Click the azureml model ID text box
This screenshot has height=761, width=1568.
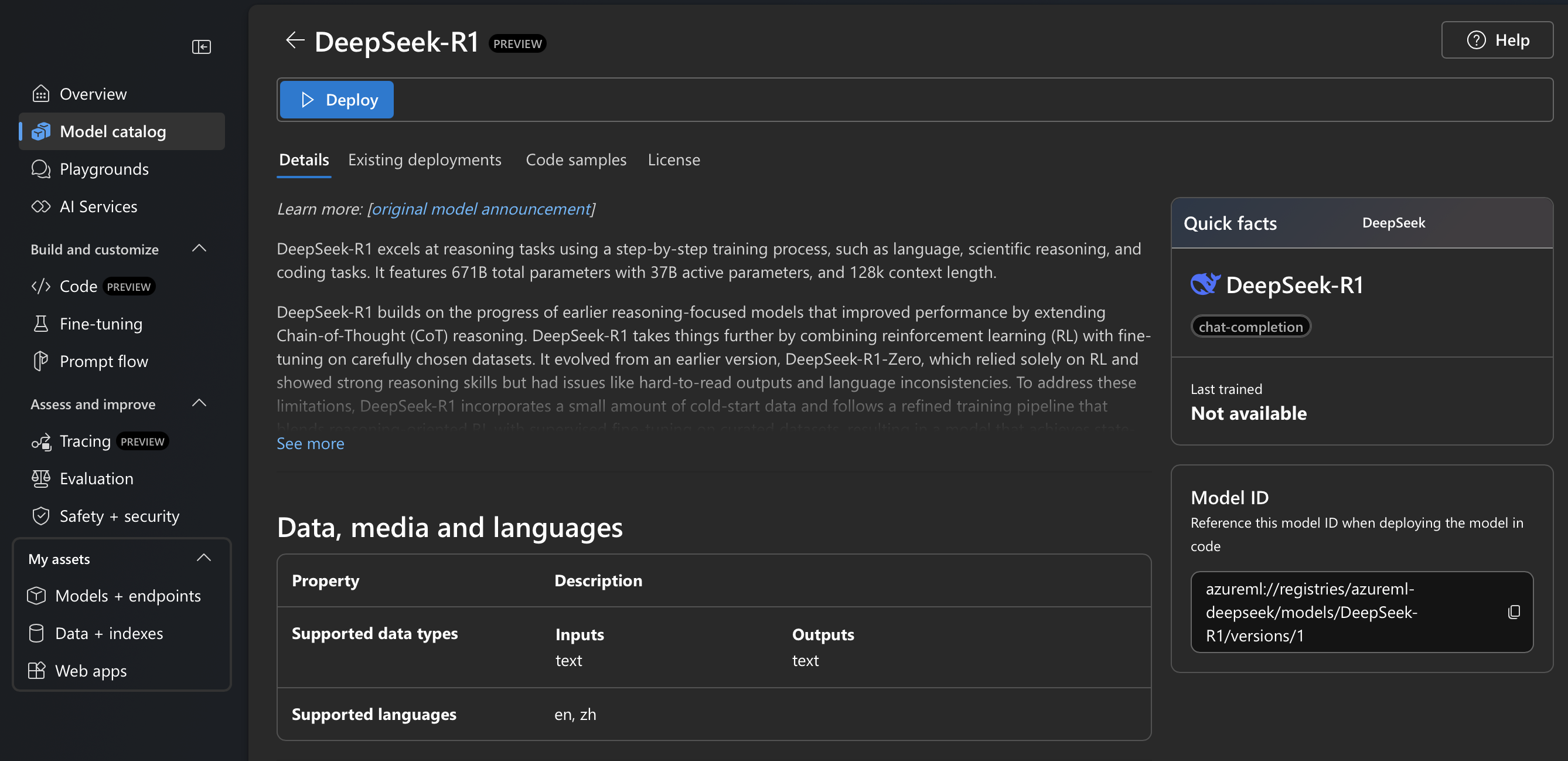[1362, 611]
